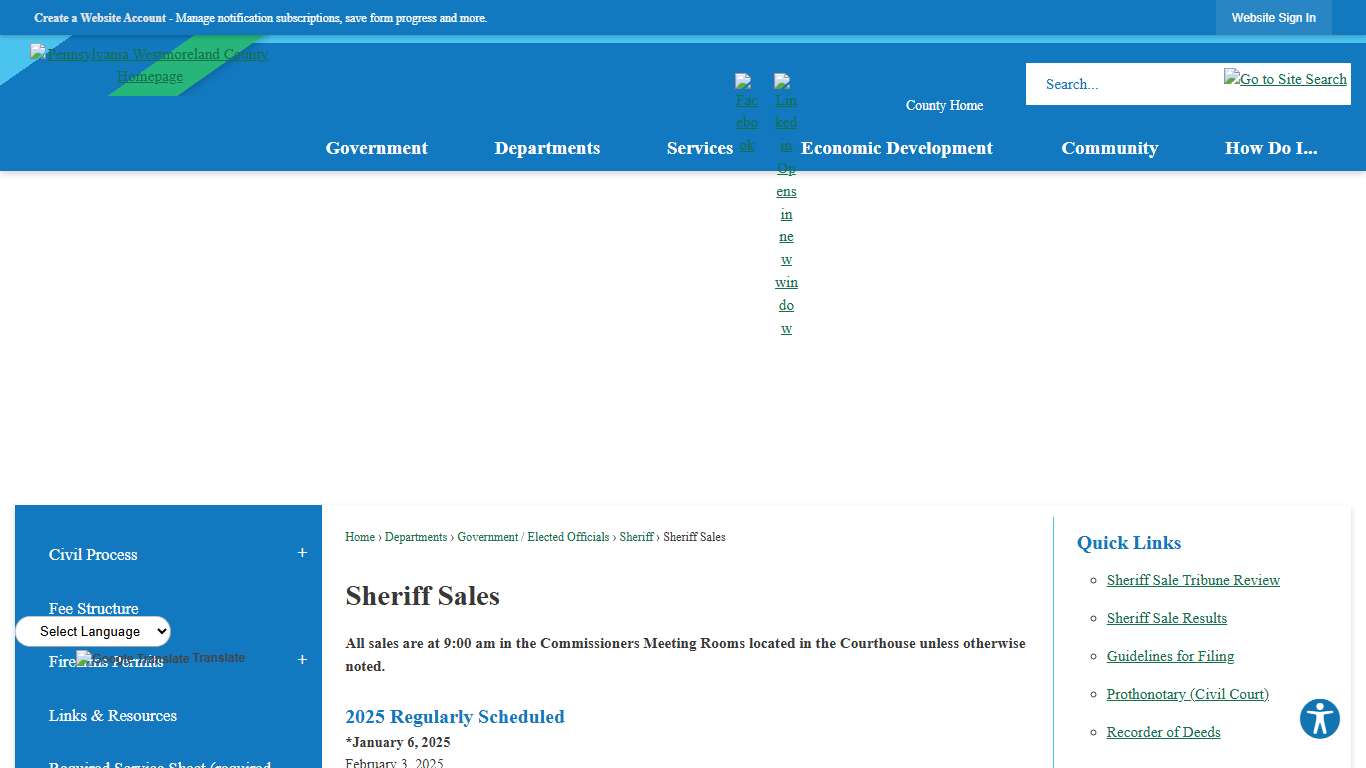Click the accessibility options icon
1366x768 pixels.
(1319, 719)
